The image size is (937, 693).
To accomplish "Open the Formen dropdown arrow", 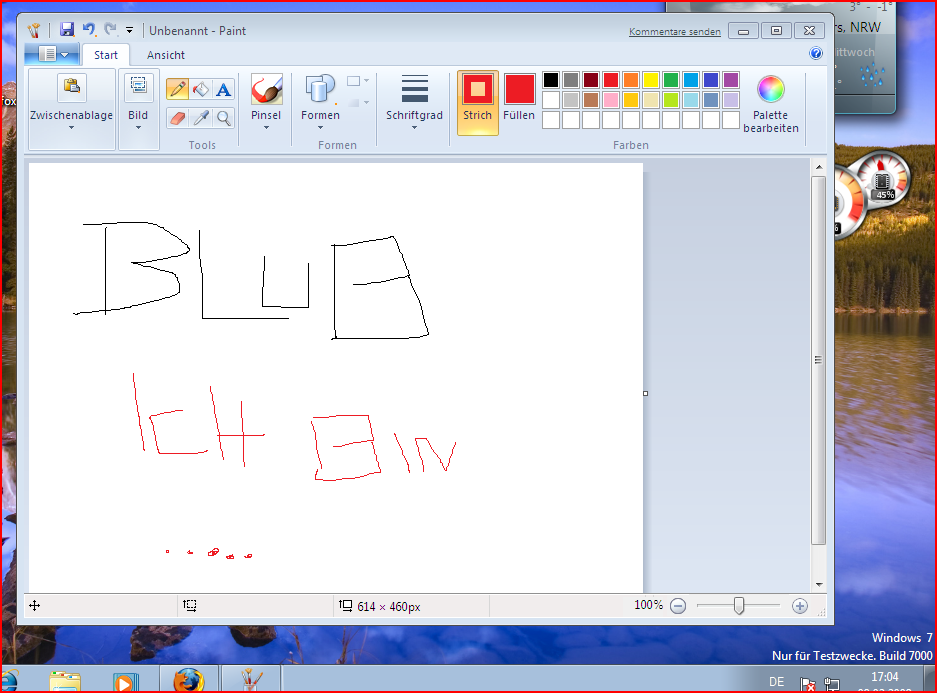I will (x=320, y=127).
